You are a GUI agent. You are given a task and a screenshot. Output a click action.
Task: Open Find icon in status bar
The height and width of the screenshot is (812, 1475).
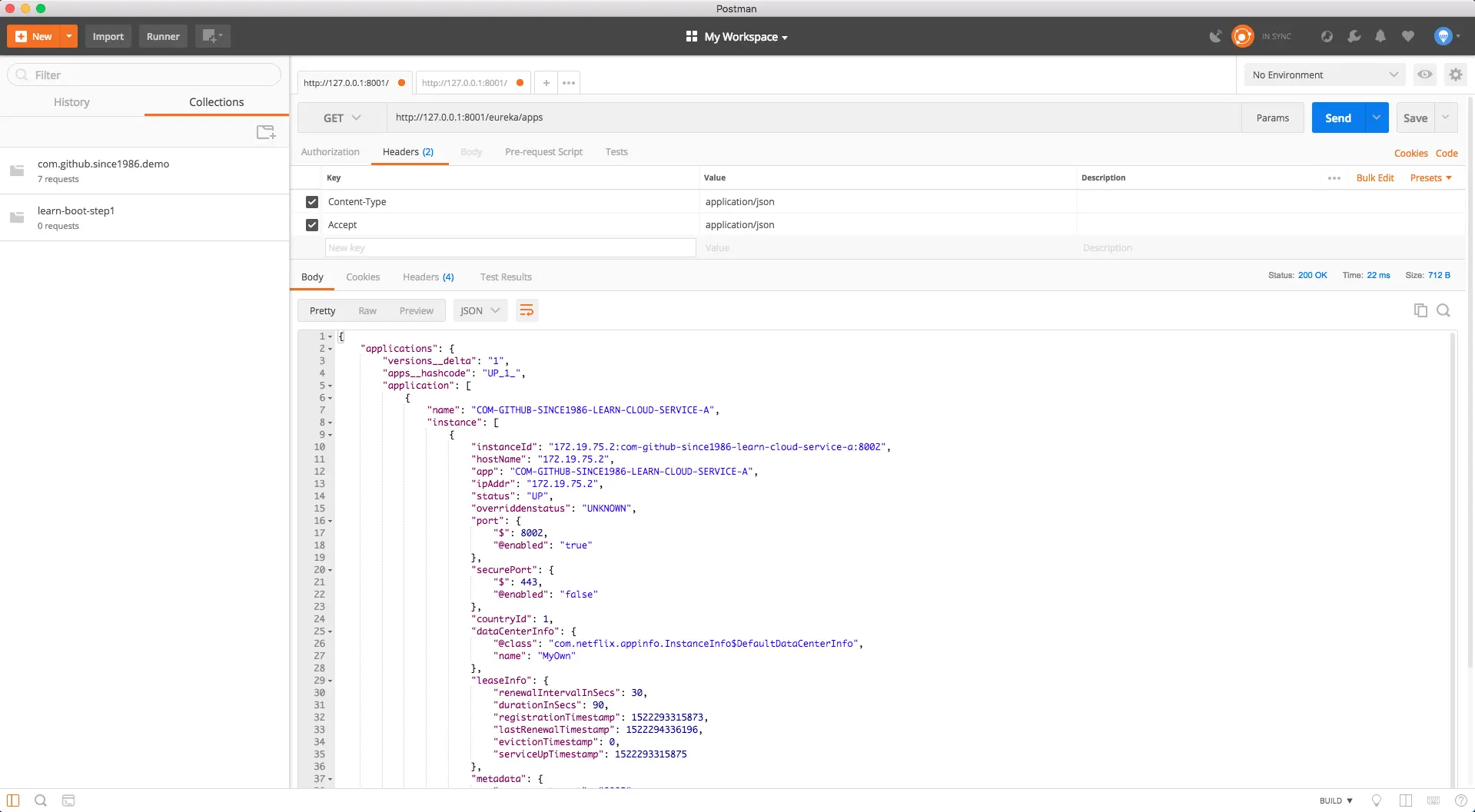pyautogui.click(x=41, y=800)
